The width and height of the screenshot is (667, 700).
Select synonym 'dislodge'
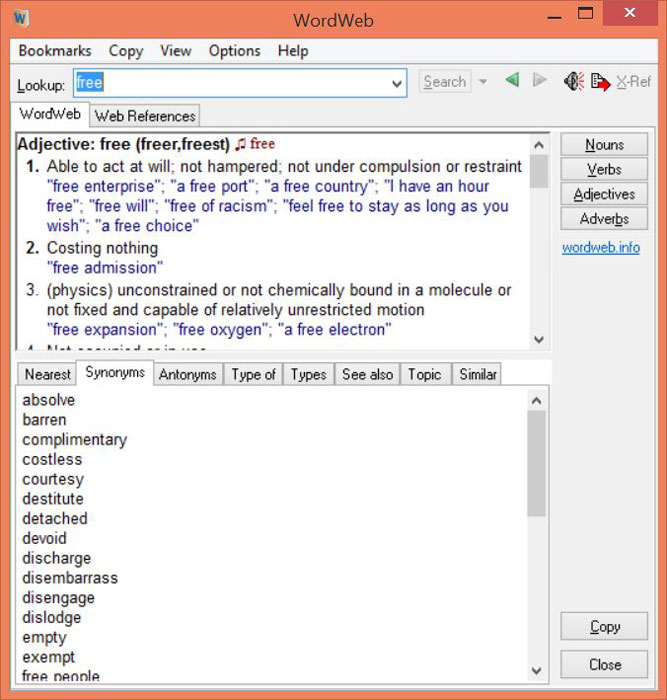(x=52, y=618)
